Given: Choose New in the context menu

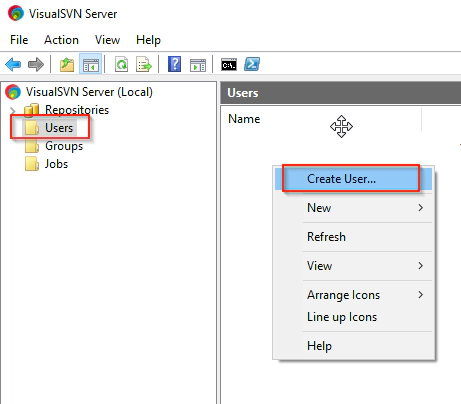Looking at the screenshot, I should point(353,208).
